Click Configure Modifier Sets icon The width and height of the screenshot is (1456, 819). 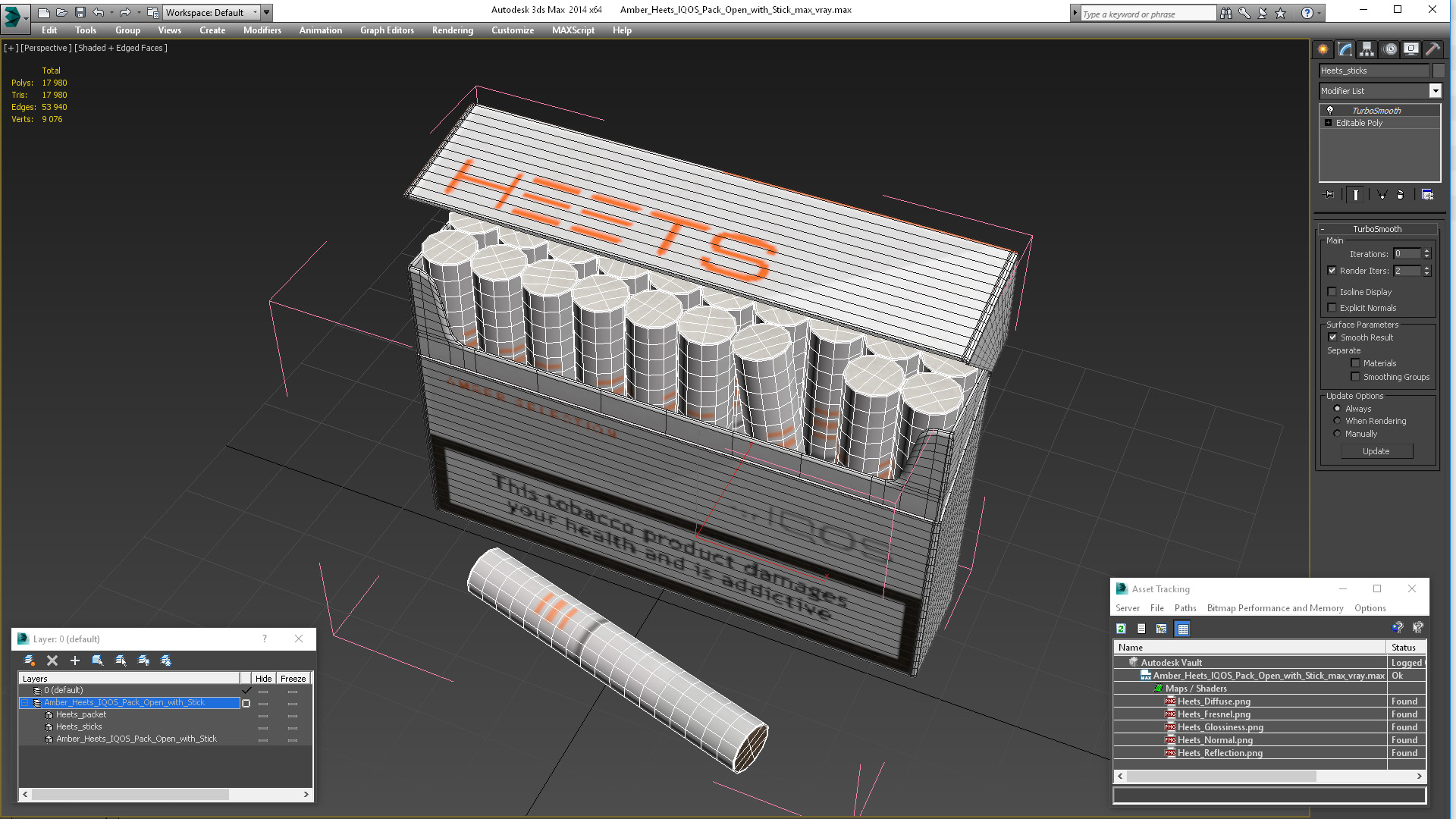pyautogui.click(x=1427, y=195)
